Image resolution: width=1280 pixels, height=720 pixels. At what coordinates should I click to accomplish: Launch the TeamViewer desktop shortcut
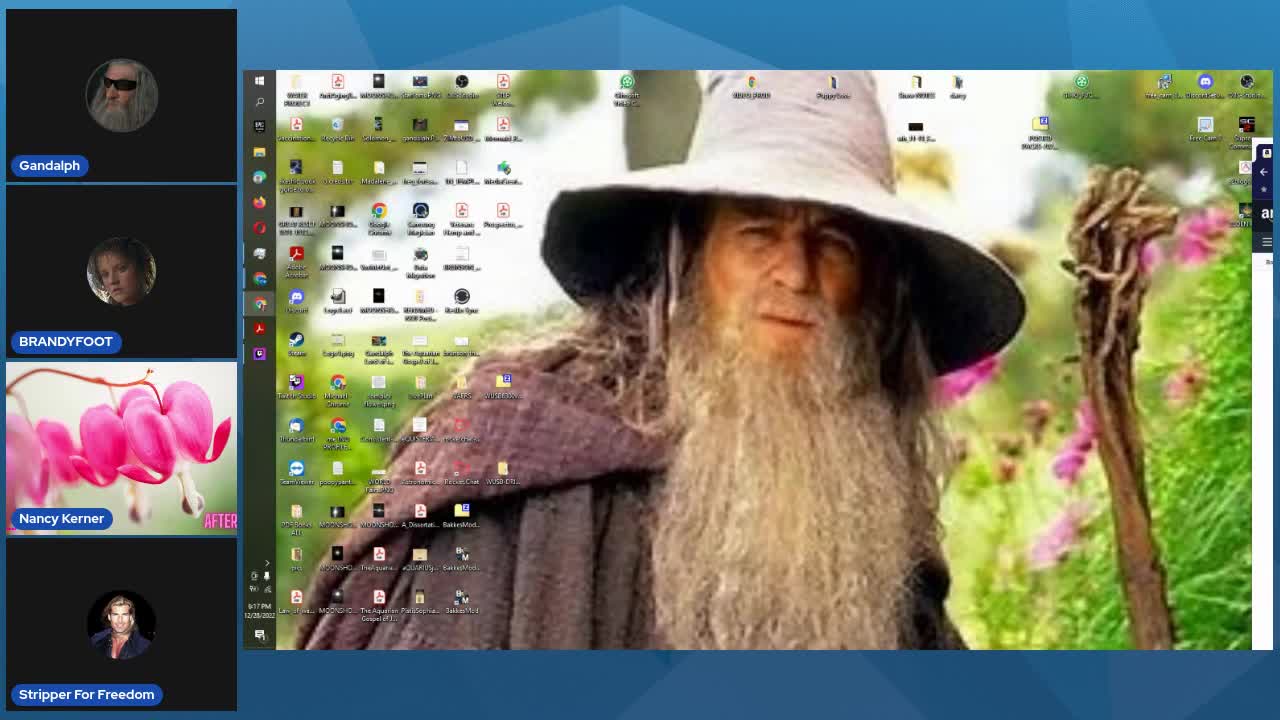click(296, 474)
